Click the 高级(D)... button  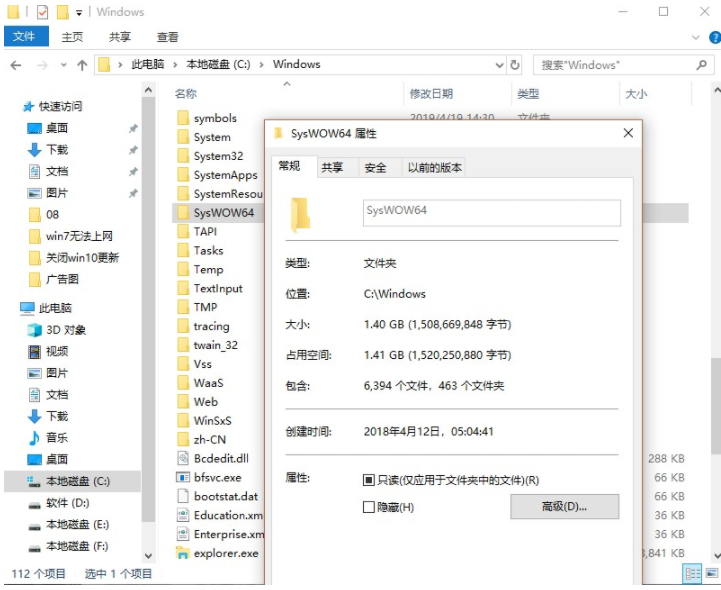pos(564,507)
